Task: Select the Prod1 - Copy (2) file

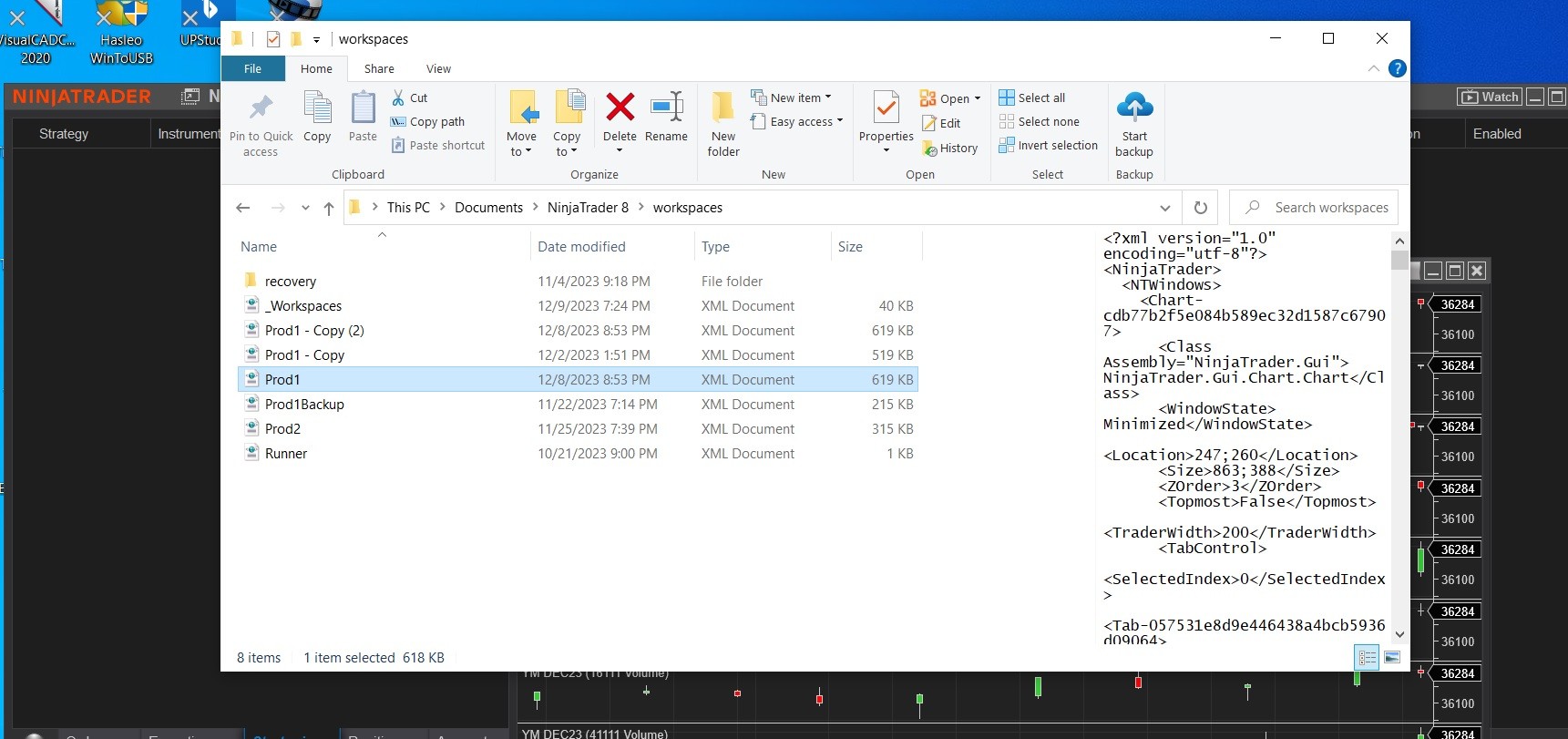Action: coord(578,331)
